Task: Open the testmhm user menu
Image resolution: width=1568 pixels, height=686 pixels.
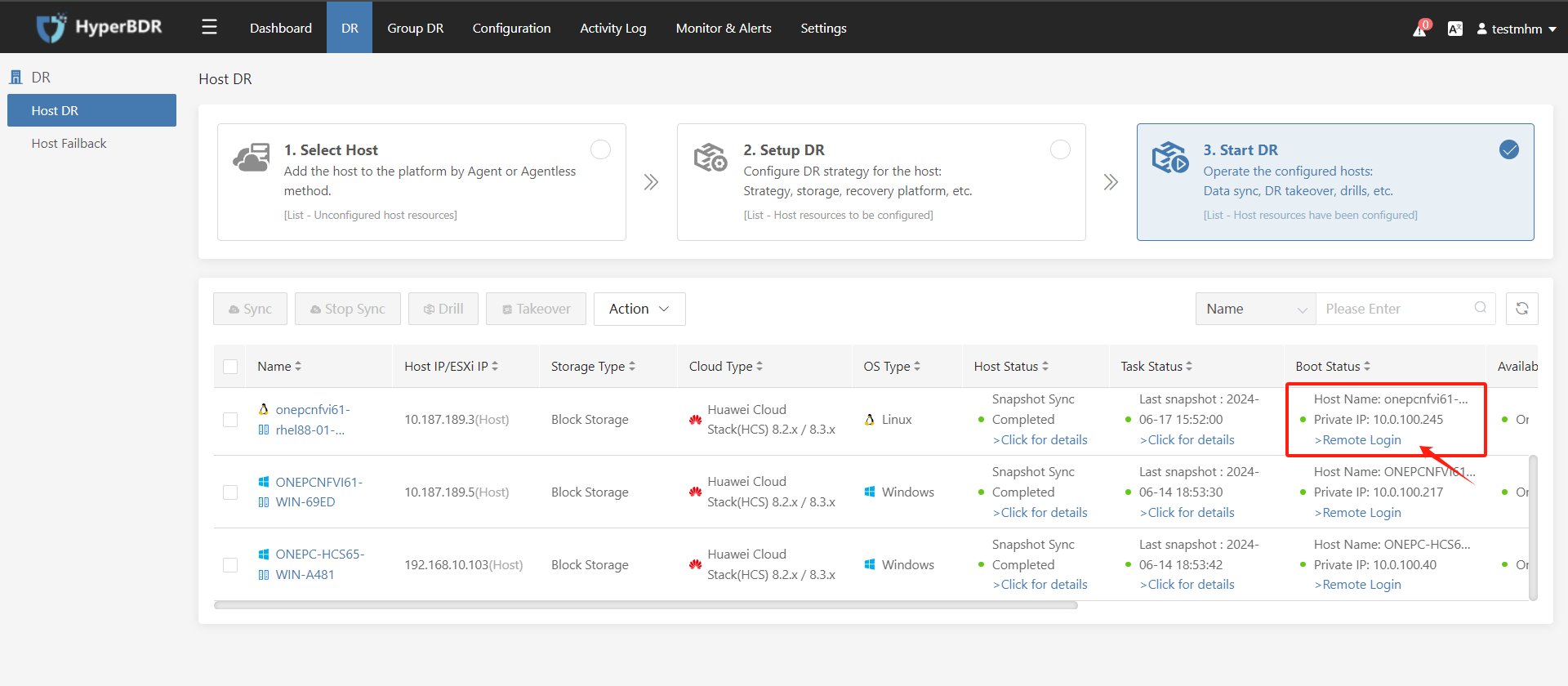Action: [x=1516, y=29]
